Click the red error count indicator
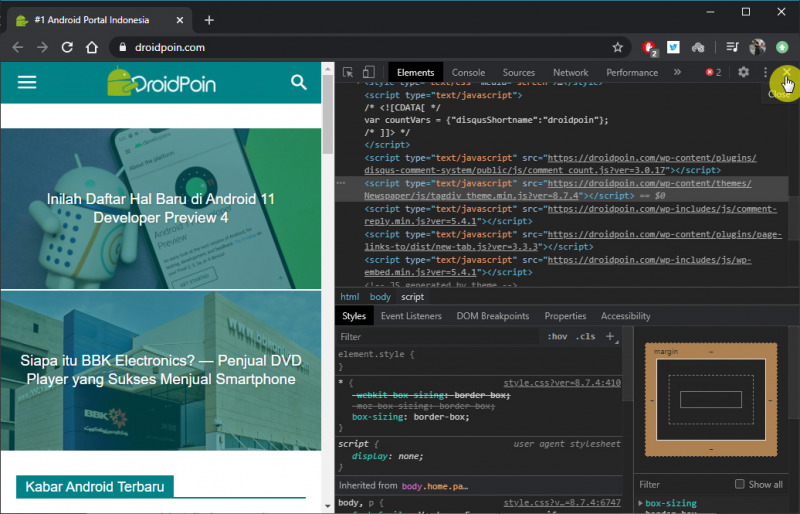This screenshot has height=514, width=800. [713, 72]
